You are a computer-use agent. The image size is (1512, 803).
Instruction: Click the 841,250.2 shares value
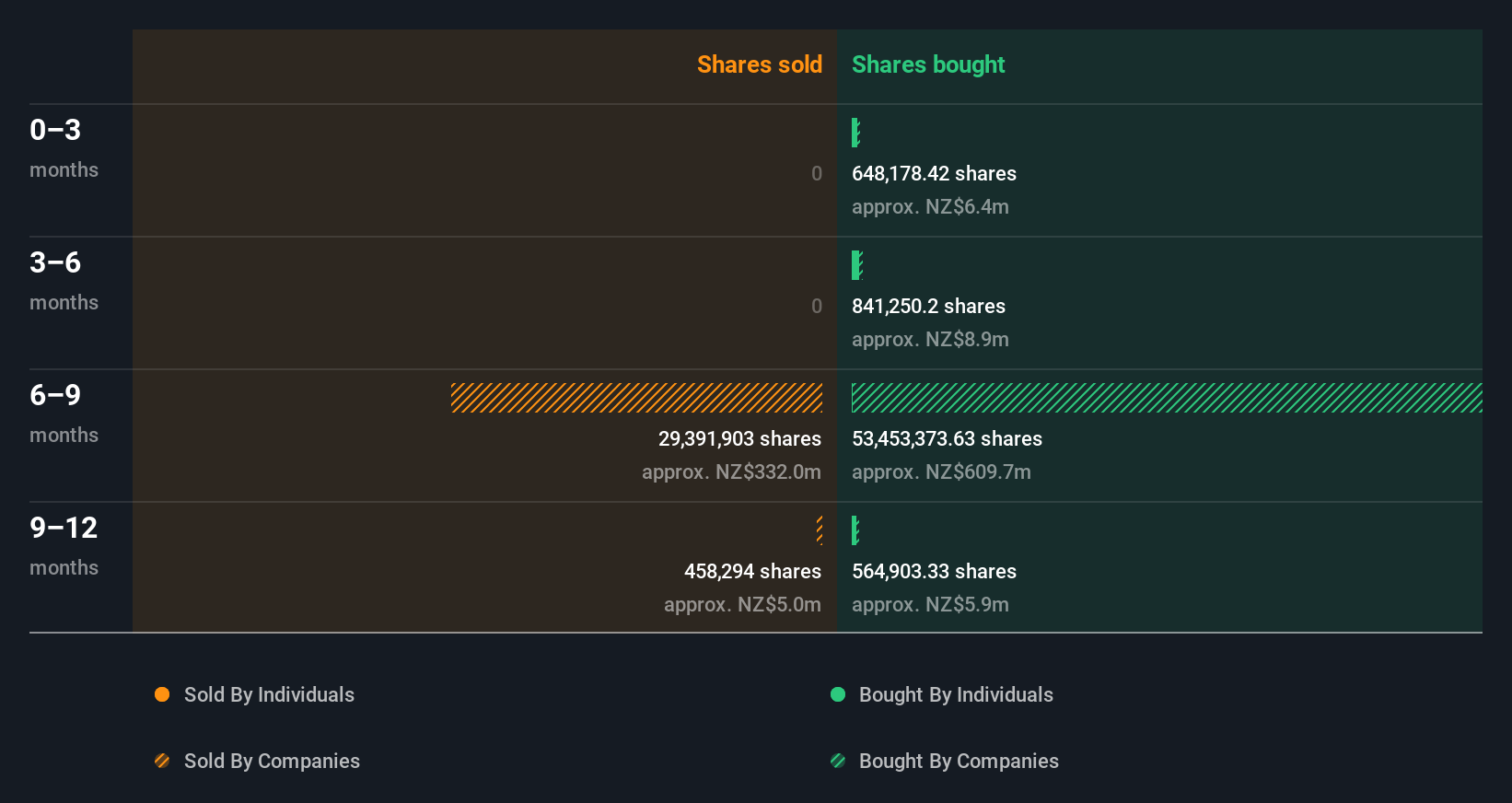click(x=928, y=307)
